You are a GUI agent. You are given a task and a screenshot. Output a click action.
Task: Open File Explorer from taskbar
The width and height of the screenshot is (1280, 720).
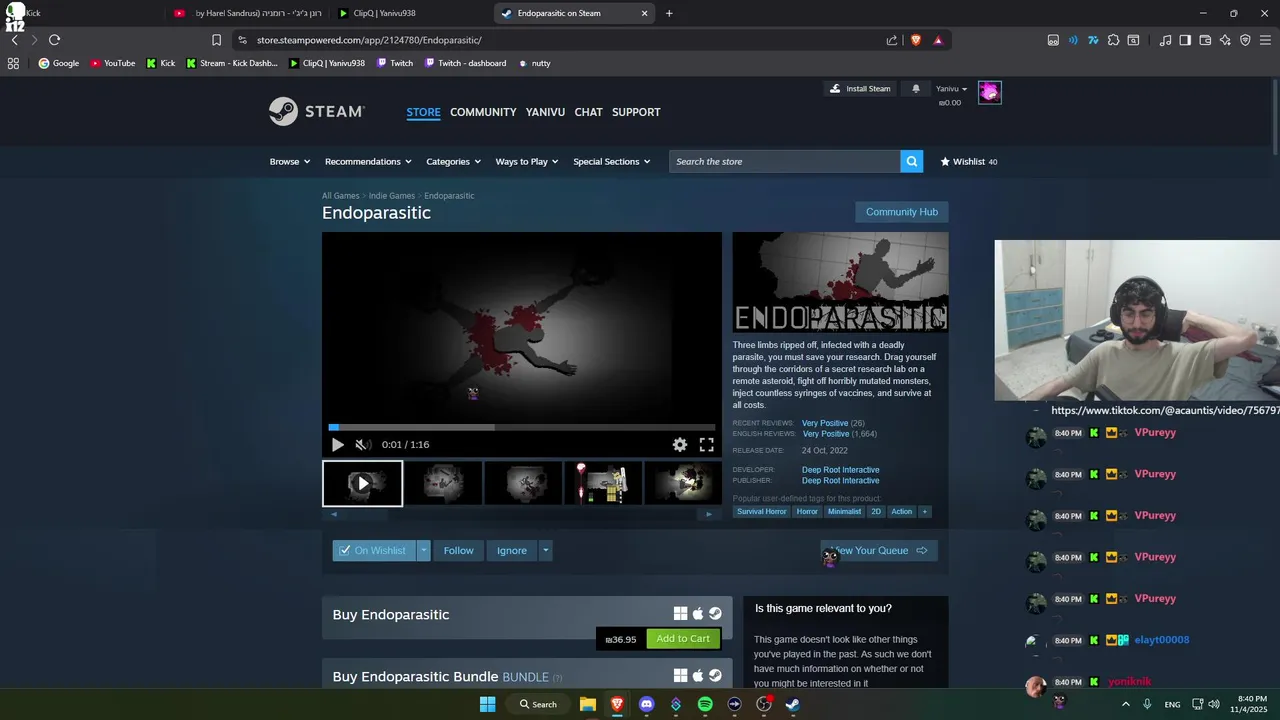(588, 704)
